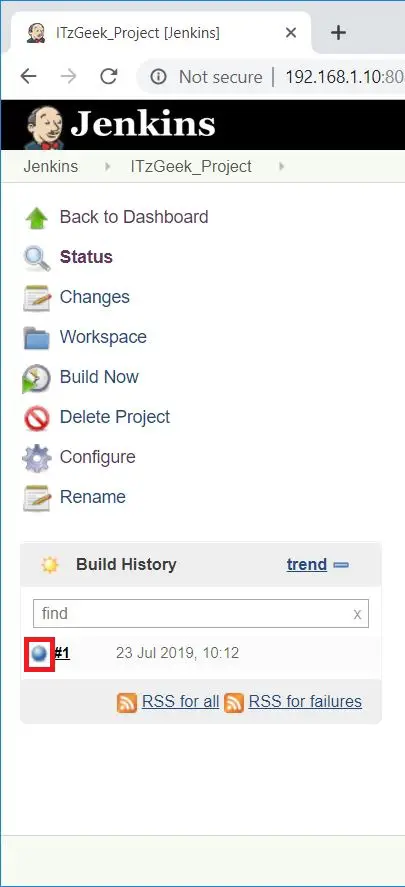The width and height of the screenshot is (405, 887).
Task: Expand the ITzGeek_Project breadcrumb arrow
Action: (282, 167)
